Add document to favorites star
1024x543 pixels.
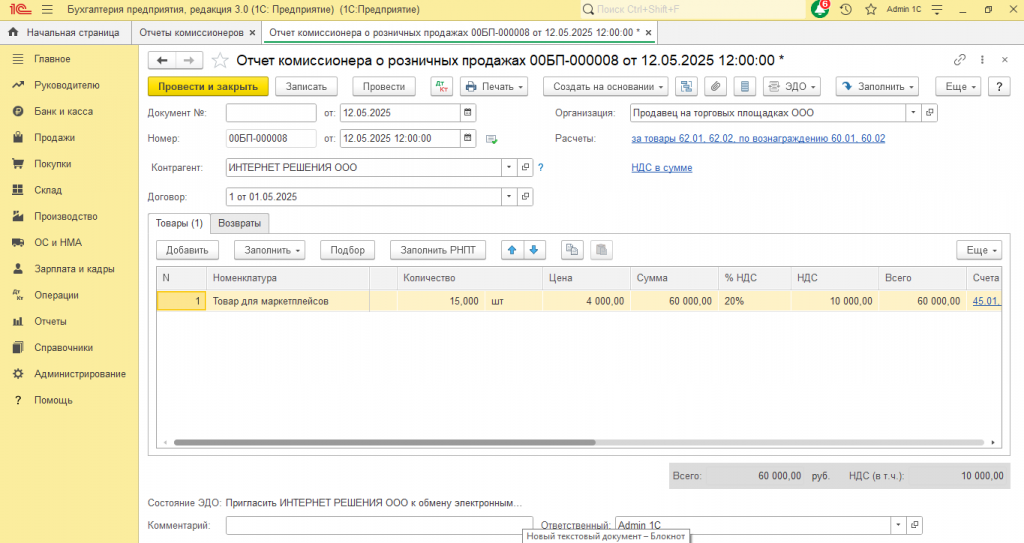tap(220, 61)
